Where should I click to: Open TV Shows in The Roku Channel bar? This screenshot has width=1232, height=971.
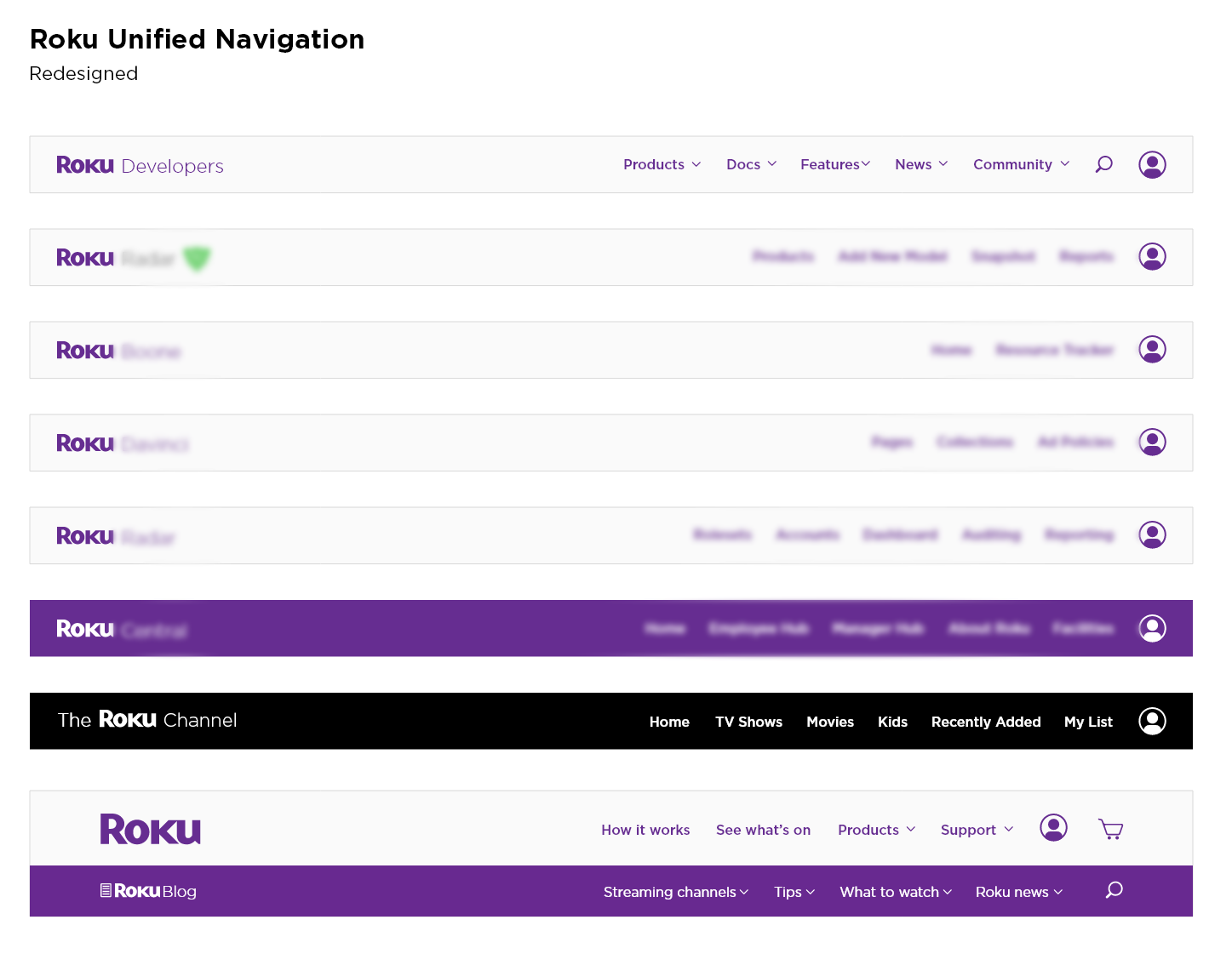748,722
